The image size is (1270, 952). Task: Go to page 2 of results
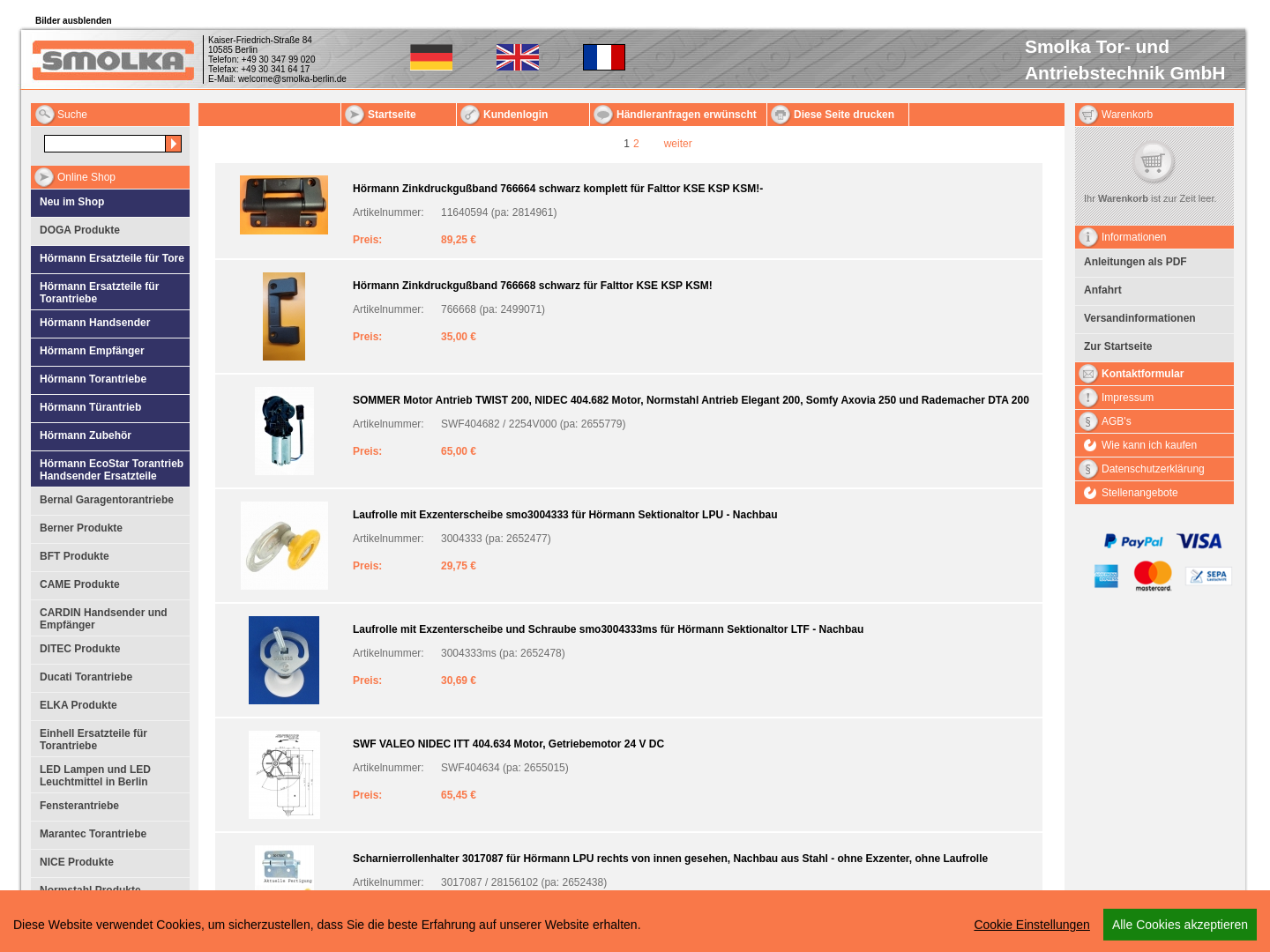(x=636, y=144)
